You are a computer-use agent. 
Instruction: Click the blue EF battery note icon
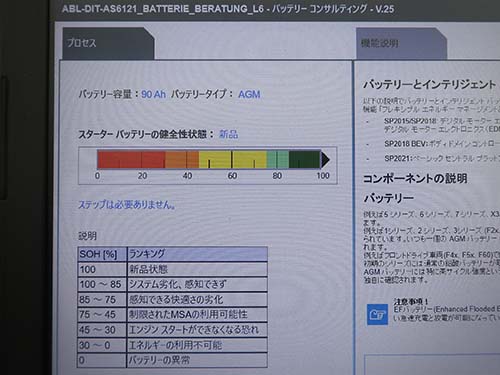click(377, 314)
